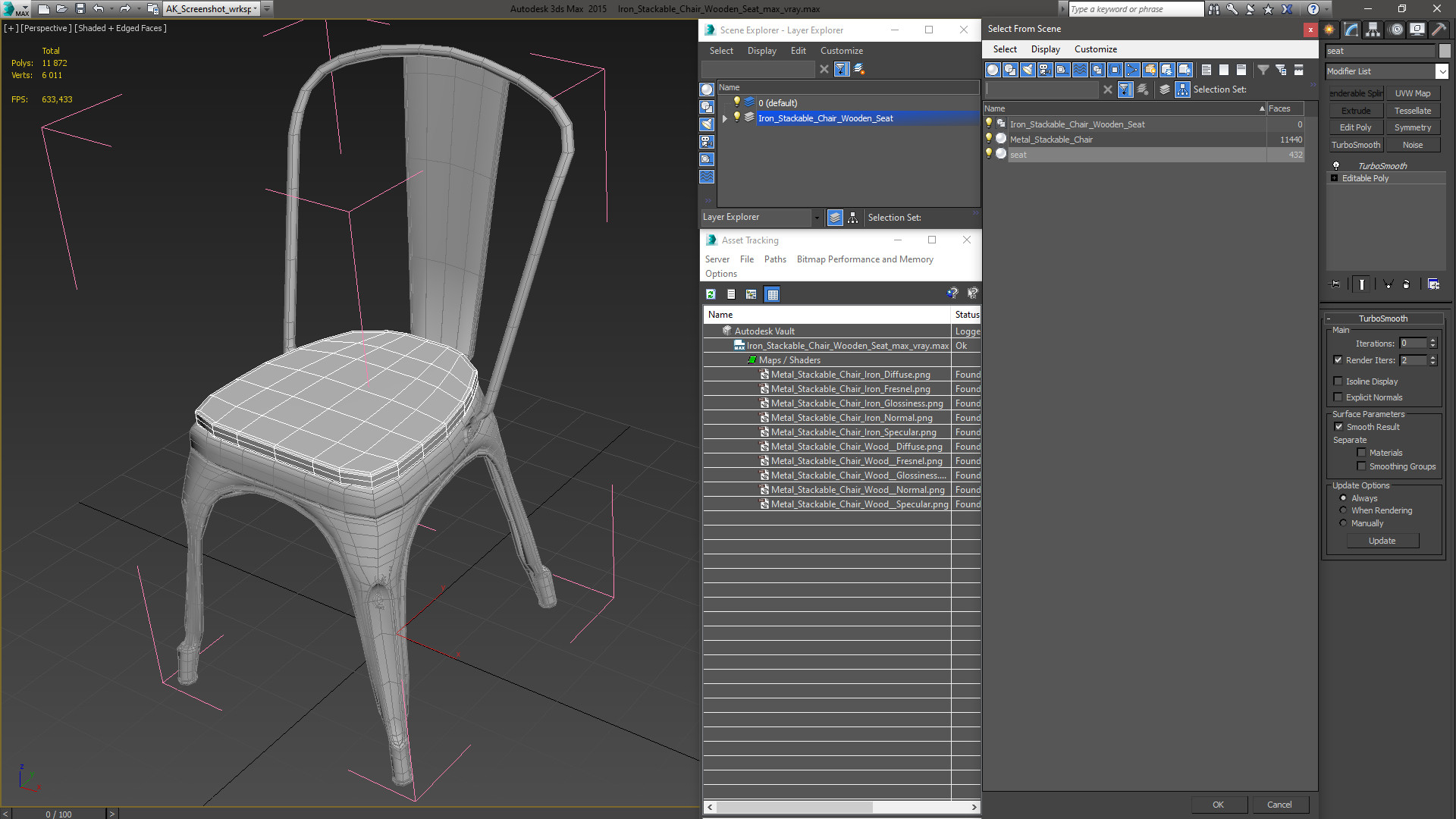Image resolution: width=1456 pixels, height=819 pixels.
Task: Open Paths menu in Asset Tracking
Action: click(x=775, y=259)
